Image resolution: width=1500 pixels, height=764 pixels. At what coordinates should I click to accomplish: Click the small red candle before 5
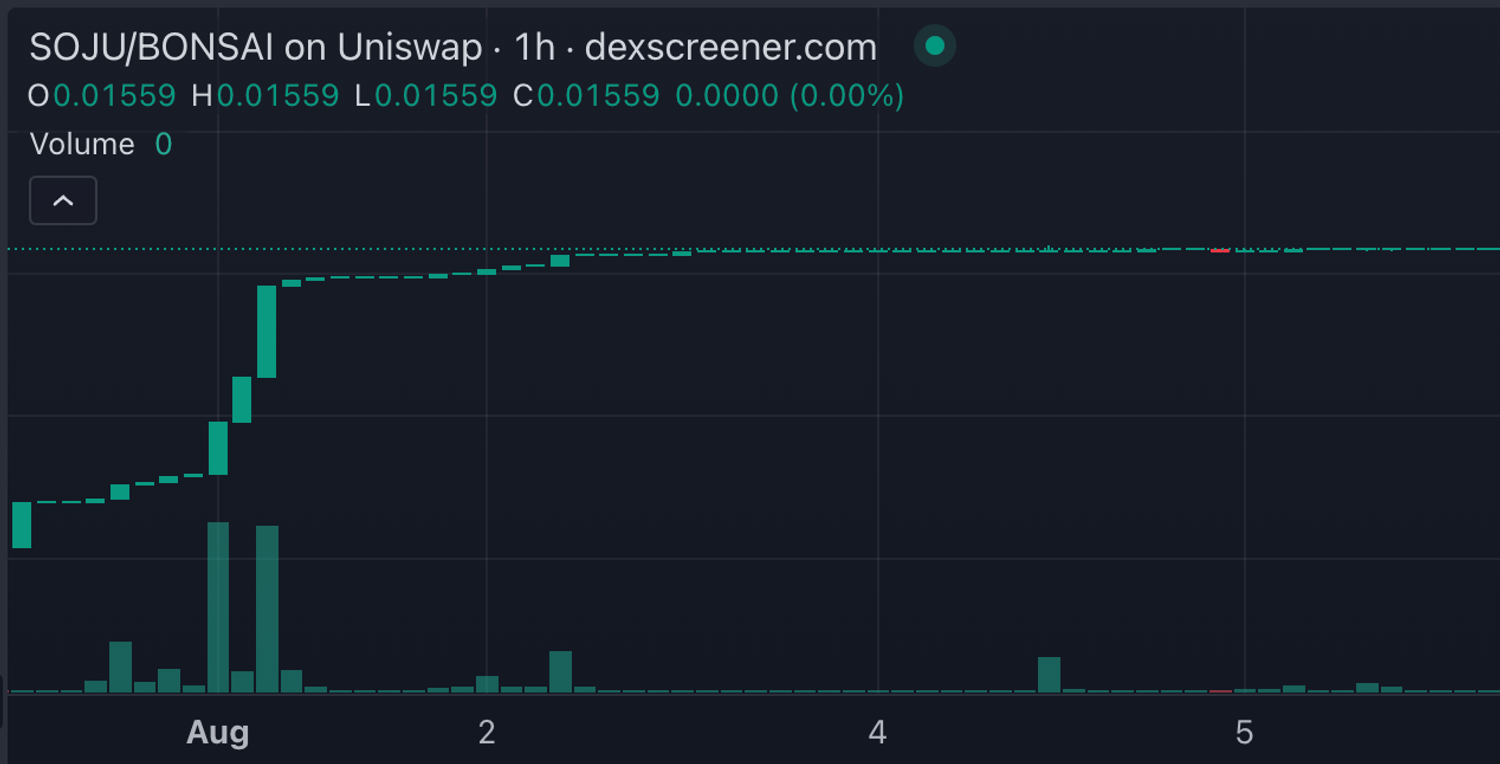coord(1220,250)
